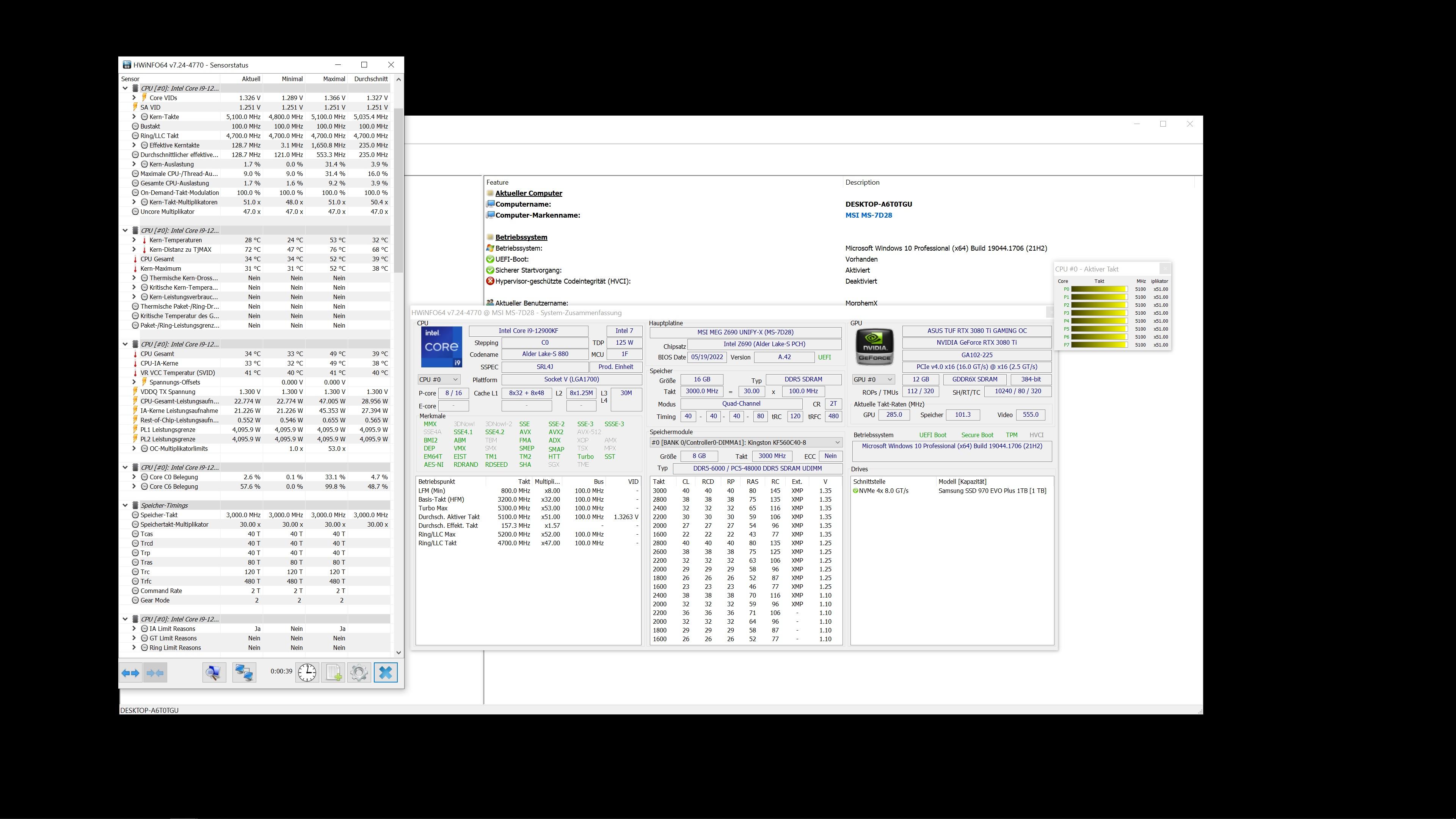Click the SA VID voltage bolt icon
Screen dimensions: 1456x819
[x=135, y=107]
